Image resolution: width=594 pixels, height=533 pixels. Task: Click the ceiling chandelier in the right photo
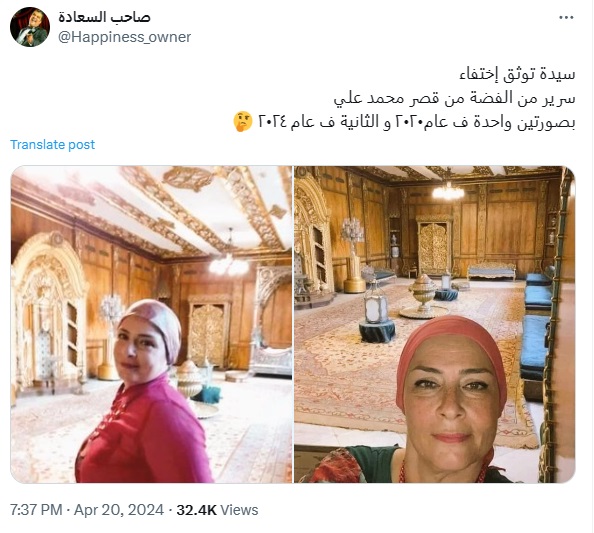pyautogui.click(x=449, y=191)
